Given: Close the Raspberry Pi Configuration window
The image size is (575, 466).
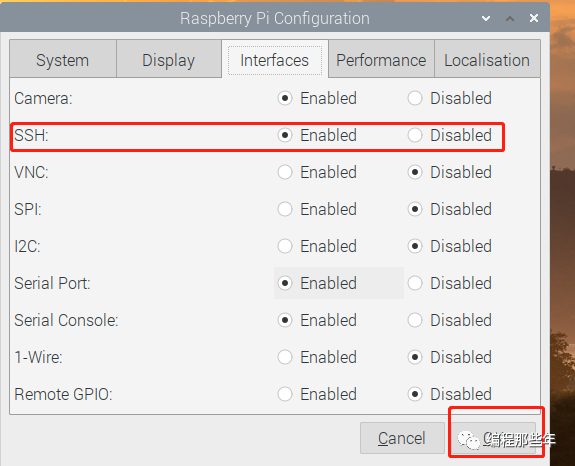Looking at the screenshot, I should (534, 18).
